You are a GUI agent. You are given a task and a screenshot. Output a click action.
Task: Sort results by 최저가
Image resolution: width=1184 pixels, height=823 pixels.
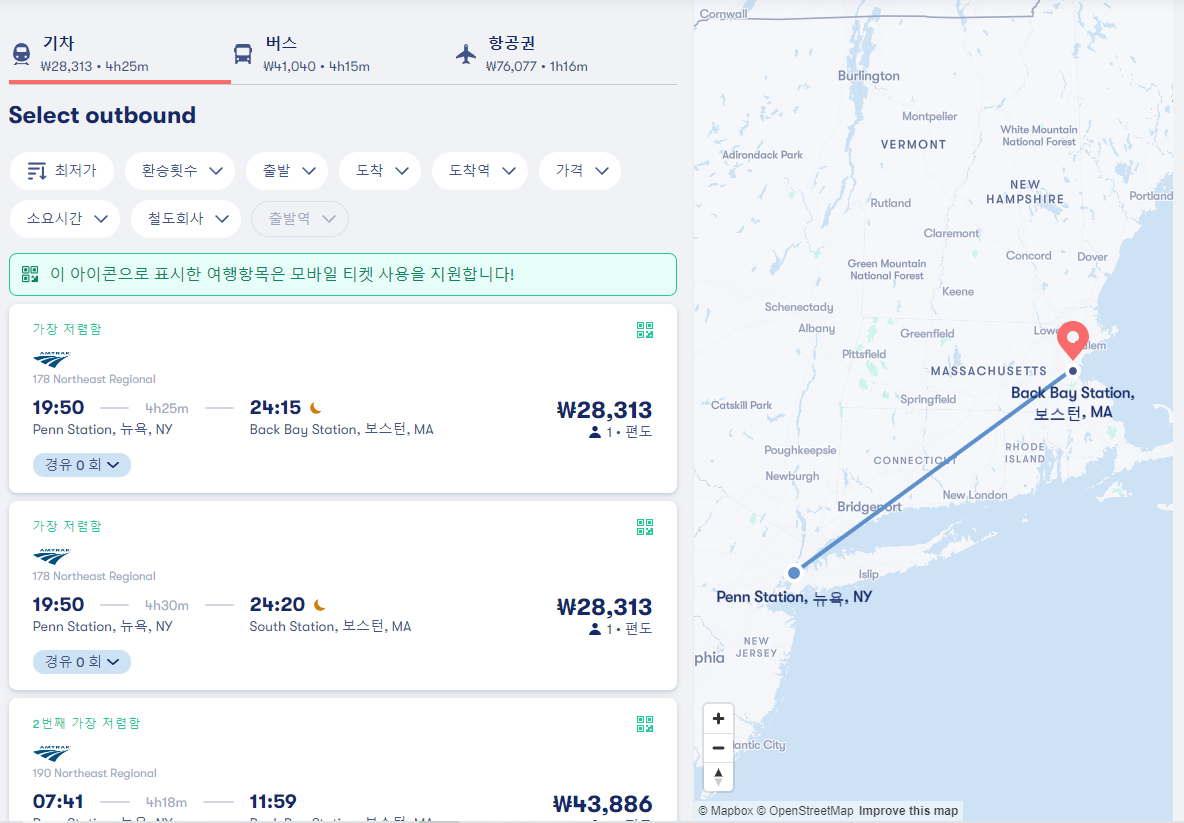pyautogui.click(x=62, y=171)
